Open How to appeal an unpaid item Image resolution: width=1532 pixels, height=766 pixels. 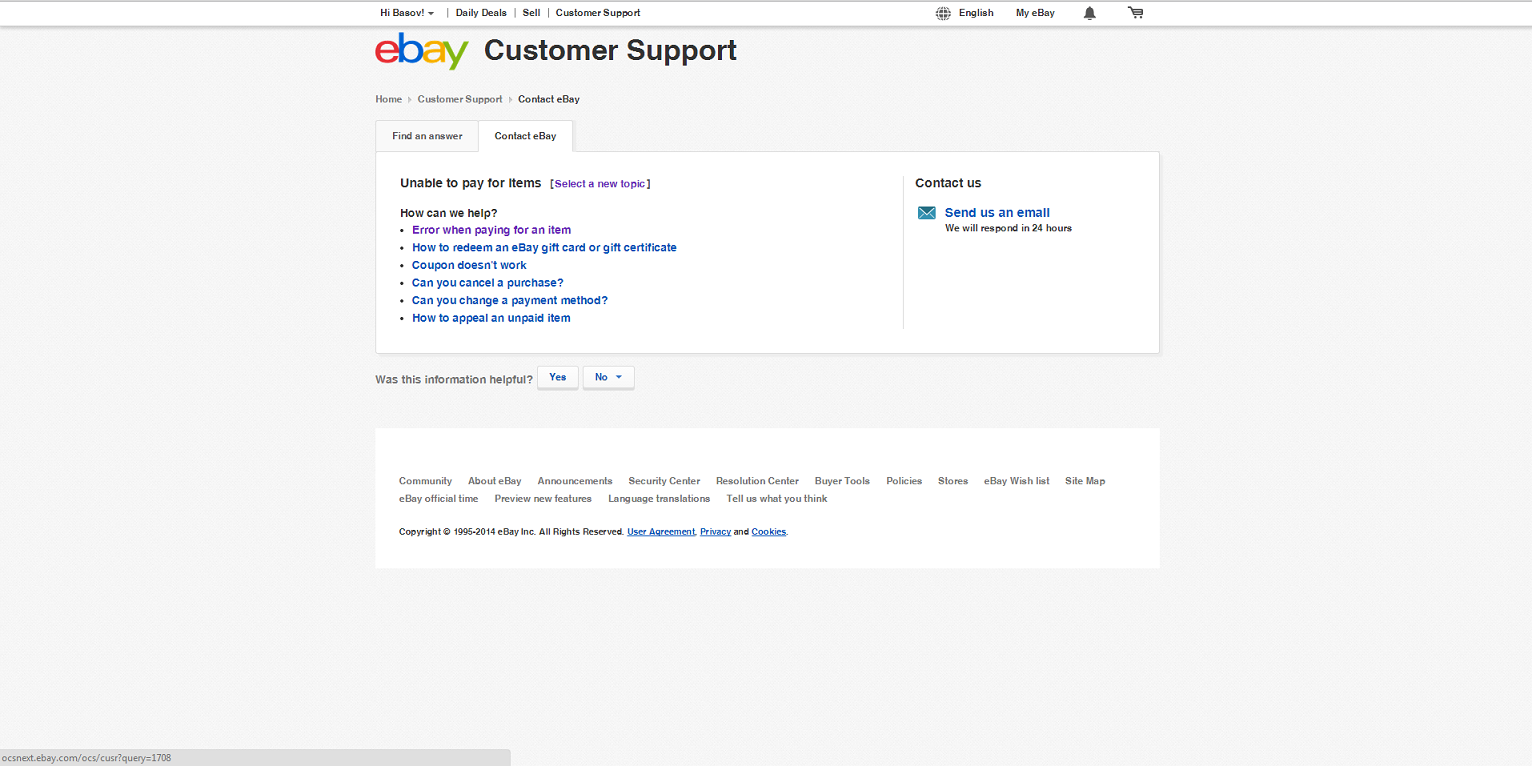[491, 318]
